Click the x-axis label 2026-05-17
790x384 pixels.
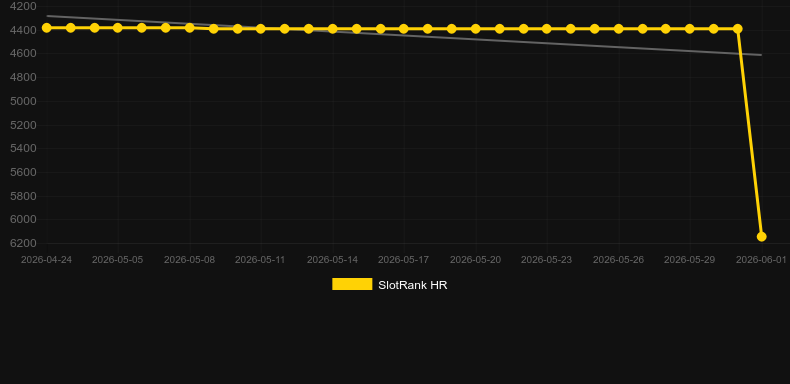pyautogui.click(x=404, y=260)
